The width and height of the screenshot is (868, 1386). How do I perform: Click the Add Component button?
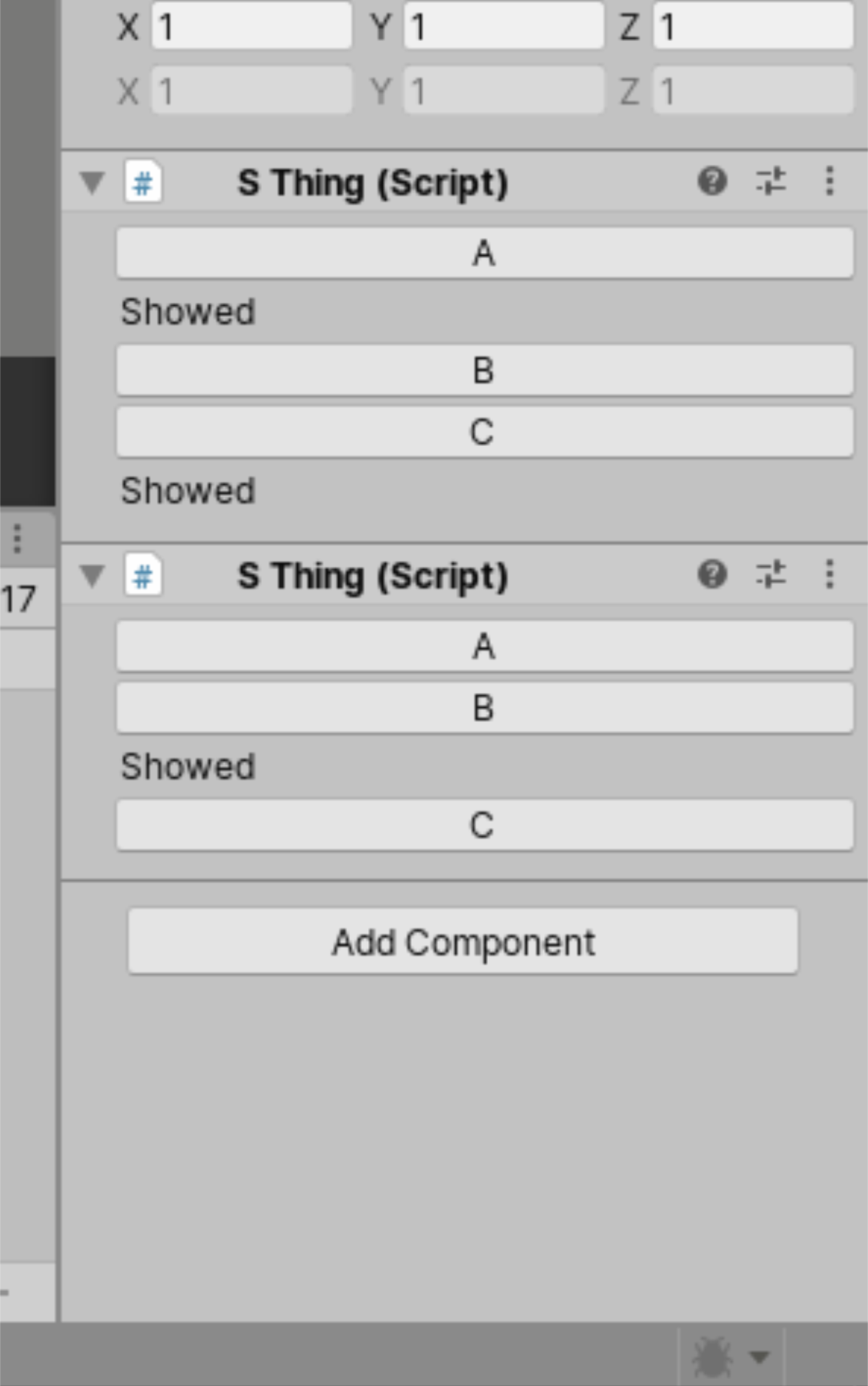click(x=463, y=942)
